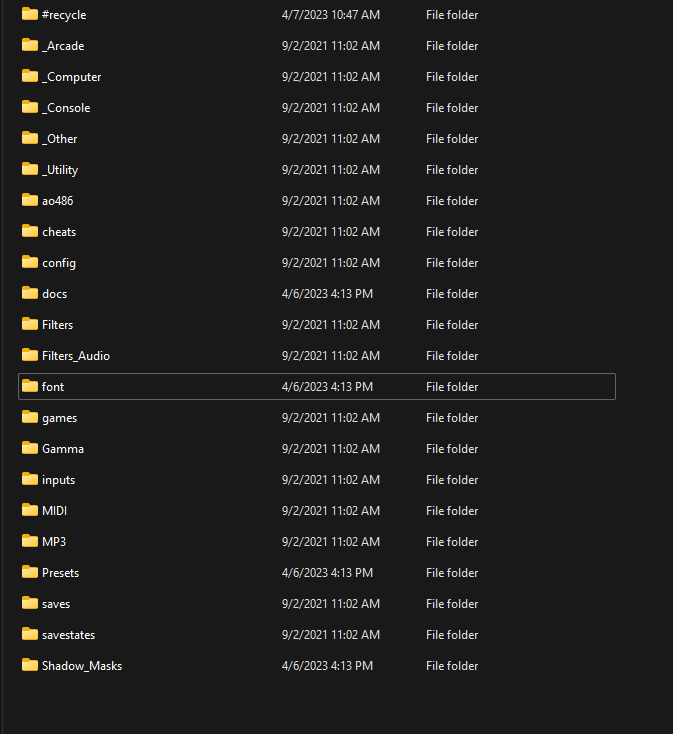Screen dimensions: 673x734
Task: Click the games folder modified date
Action: point(331,418)
